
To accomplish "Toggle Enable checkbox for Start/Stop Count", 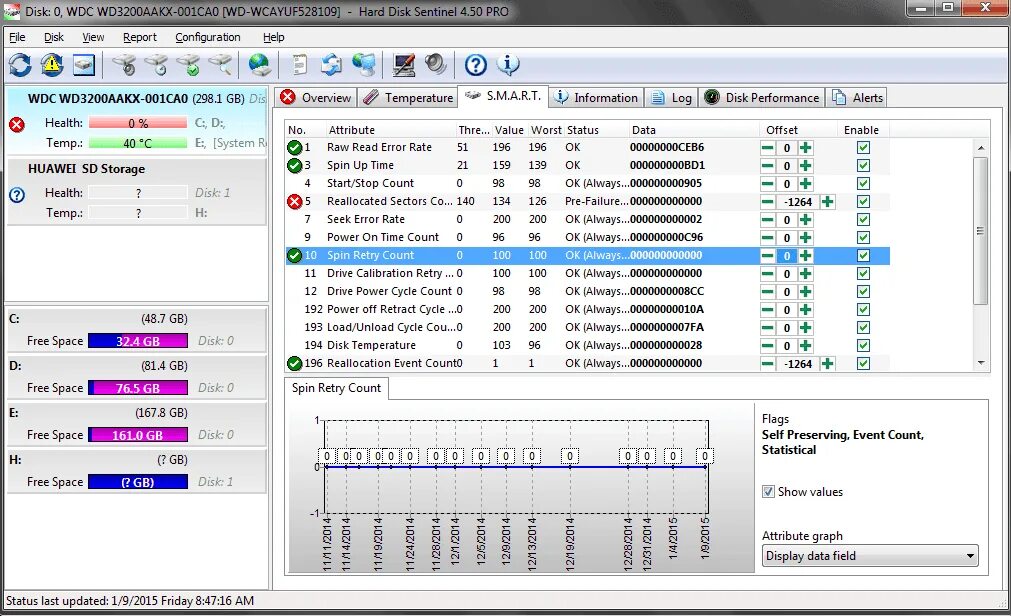I will (863, 184).
